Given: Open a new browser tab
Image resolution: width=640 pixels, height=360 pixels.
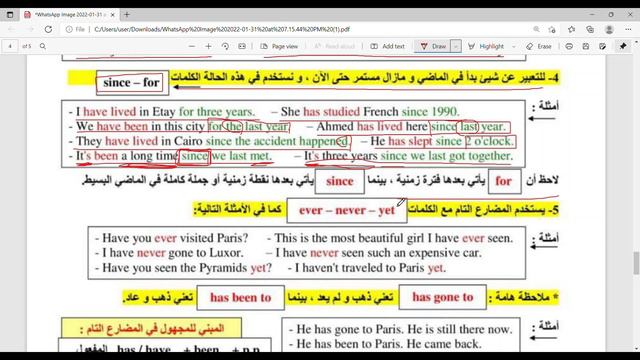Looking at the screenshot, I should click(127, 15).
